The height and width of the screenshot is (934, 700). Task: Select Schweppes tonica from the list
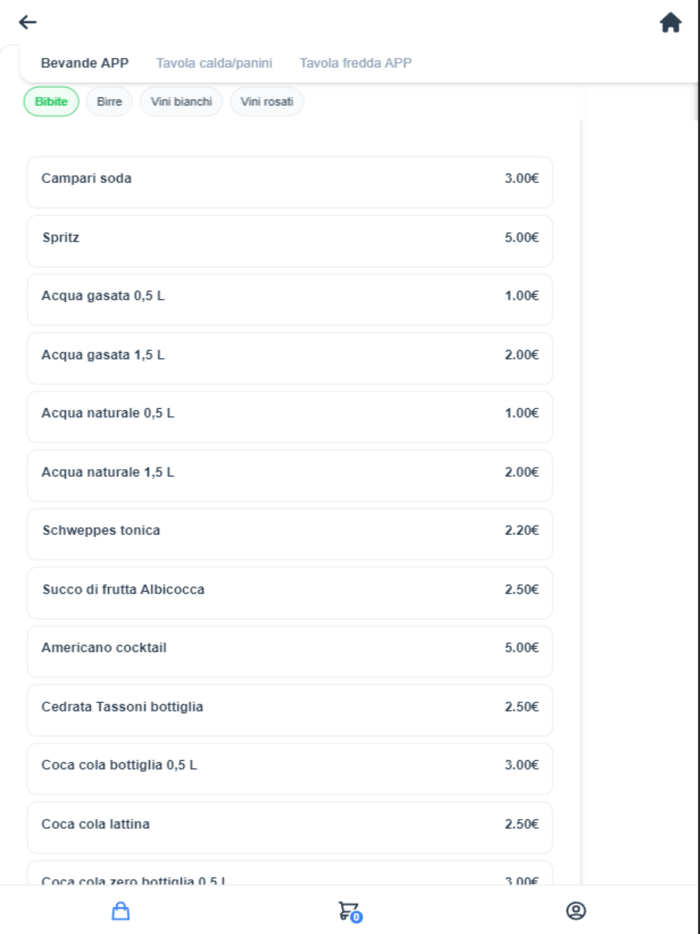coord(290,533)
